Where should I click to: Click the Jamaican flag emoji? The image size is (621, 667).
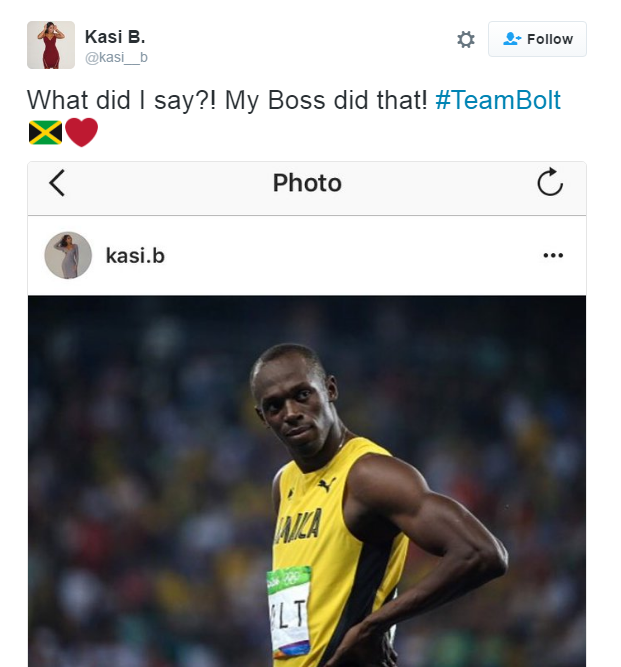[x=45, y=132]
